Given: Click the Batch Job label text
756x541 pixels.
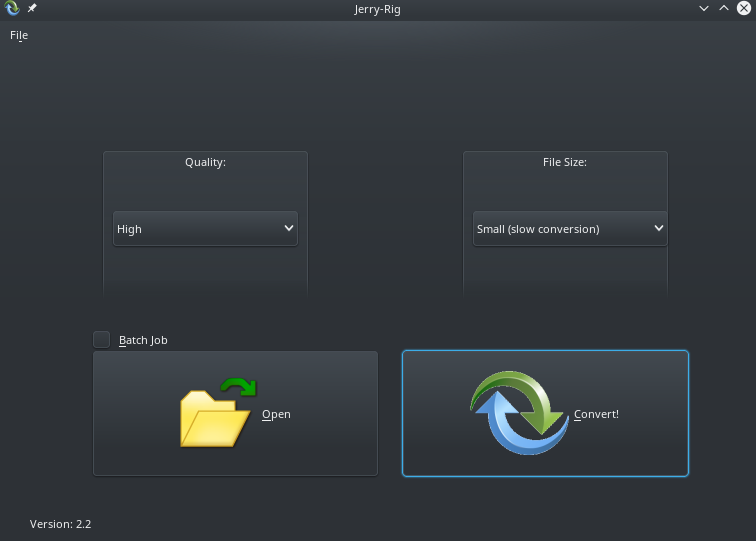Looking at the screenshot, I should pos(143,340).
